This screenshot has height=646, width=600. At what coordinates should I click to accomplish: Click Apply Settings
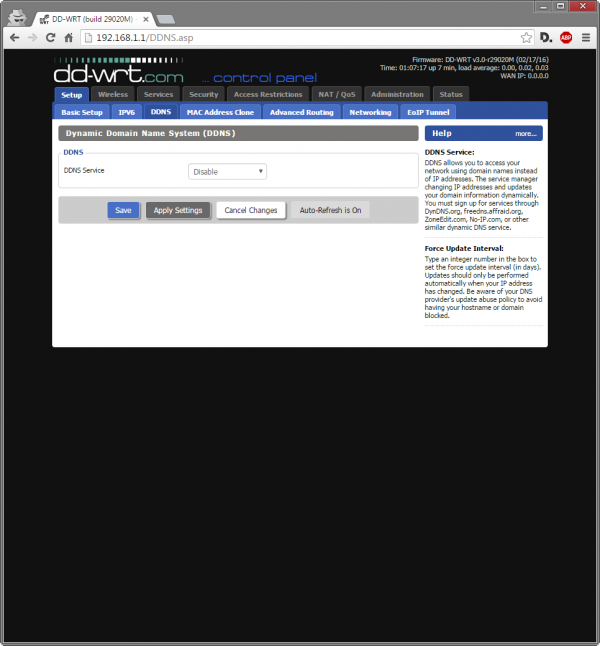click(x=178, y=210)
